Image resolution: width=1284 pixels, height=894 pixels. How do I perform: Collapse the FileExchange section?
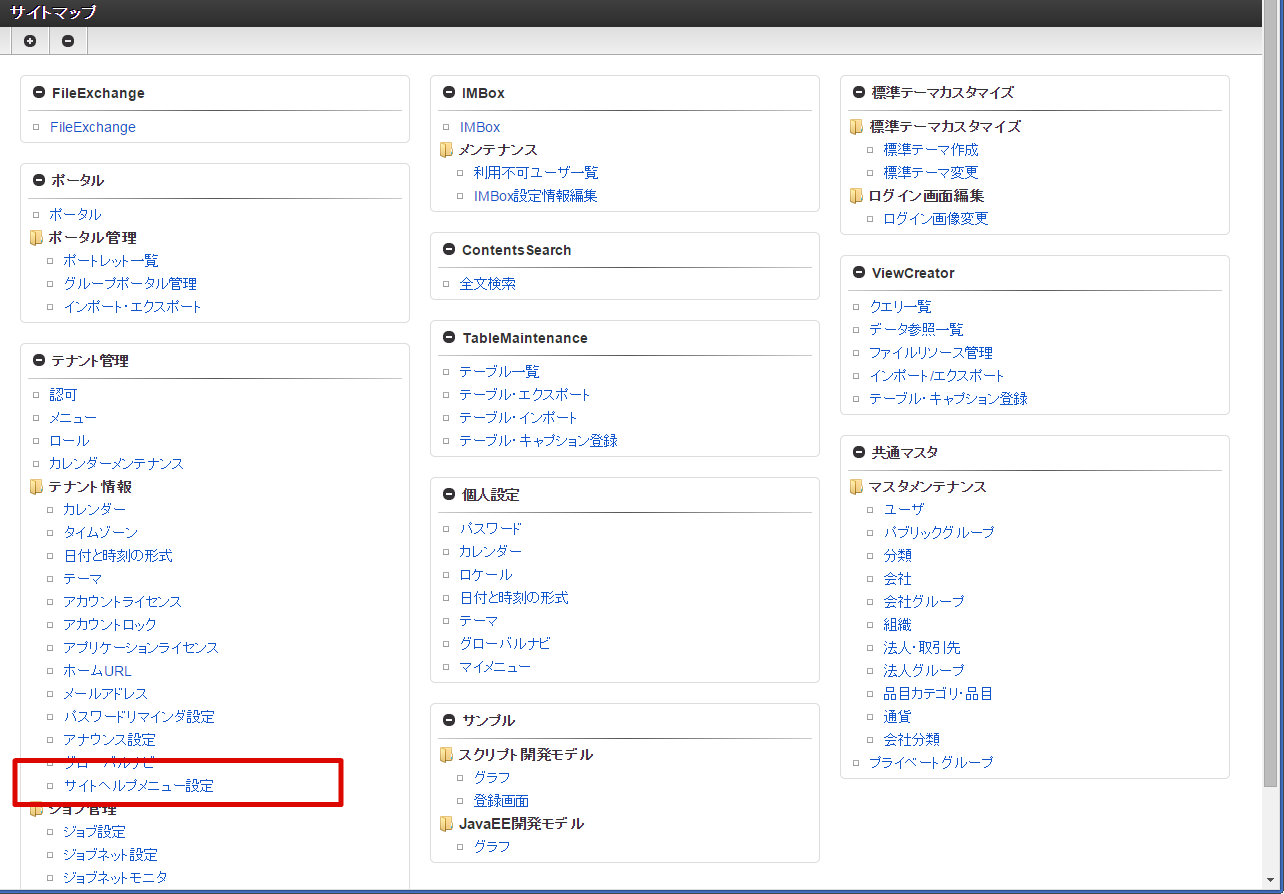(39, 93)
